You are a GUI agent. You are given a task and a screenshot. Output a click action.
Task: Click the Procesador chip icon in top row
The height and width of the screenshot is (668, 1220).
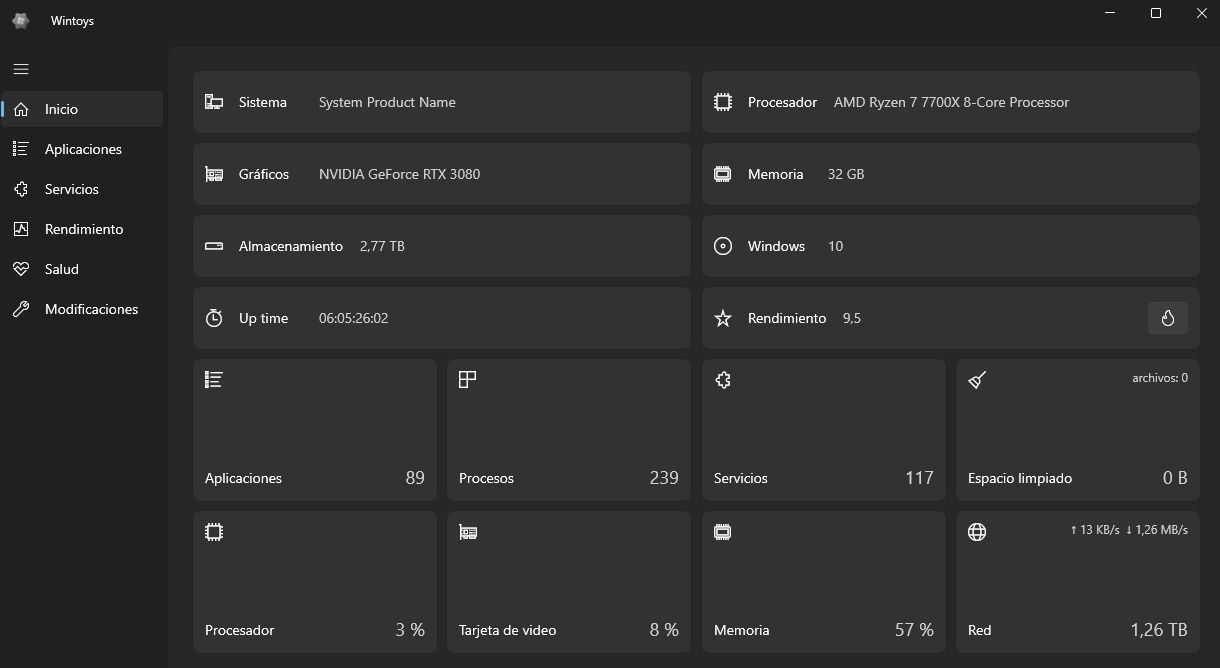[723, 102]
